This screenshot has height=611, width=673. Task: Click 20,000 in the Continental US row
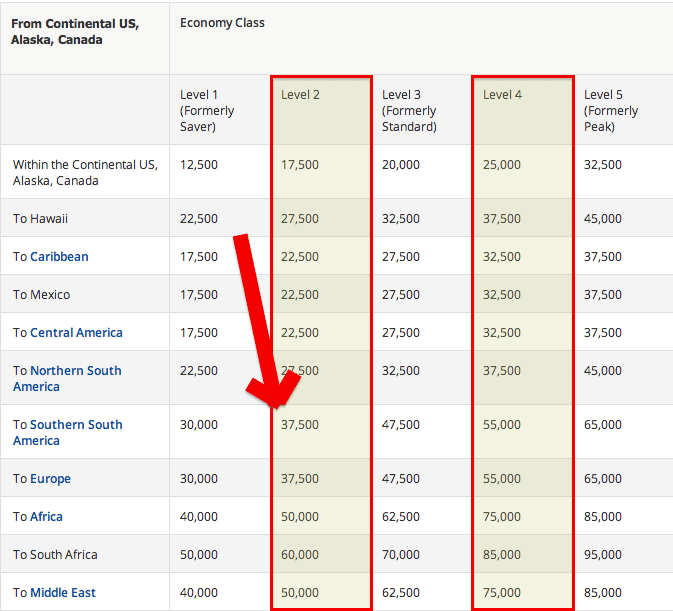tap(401, 165)
